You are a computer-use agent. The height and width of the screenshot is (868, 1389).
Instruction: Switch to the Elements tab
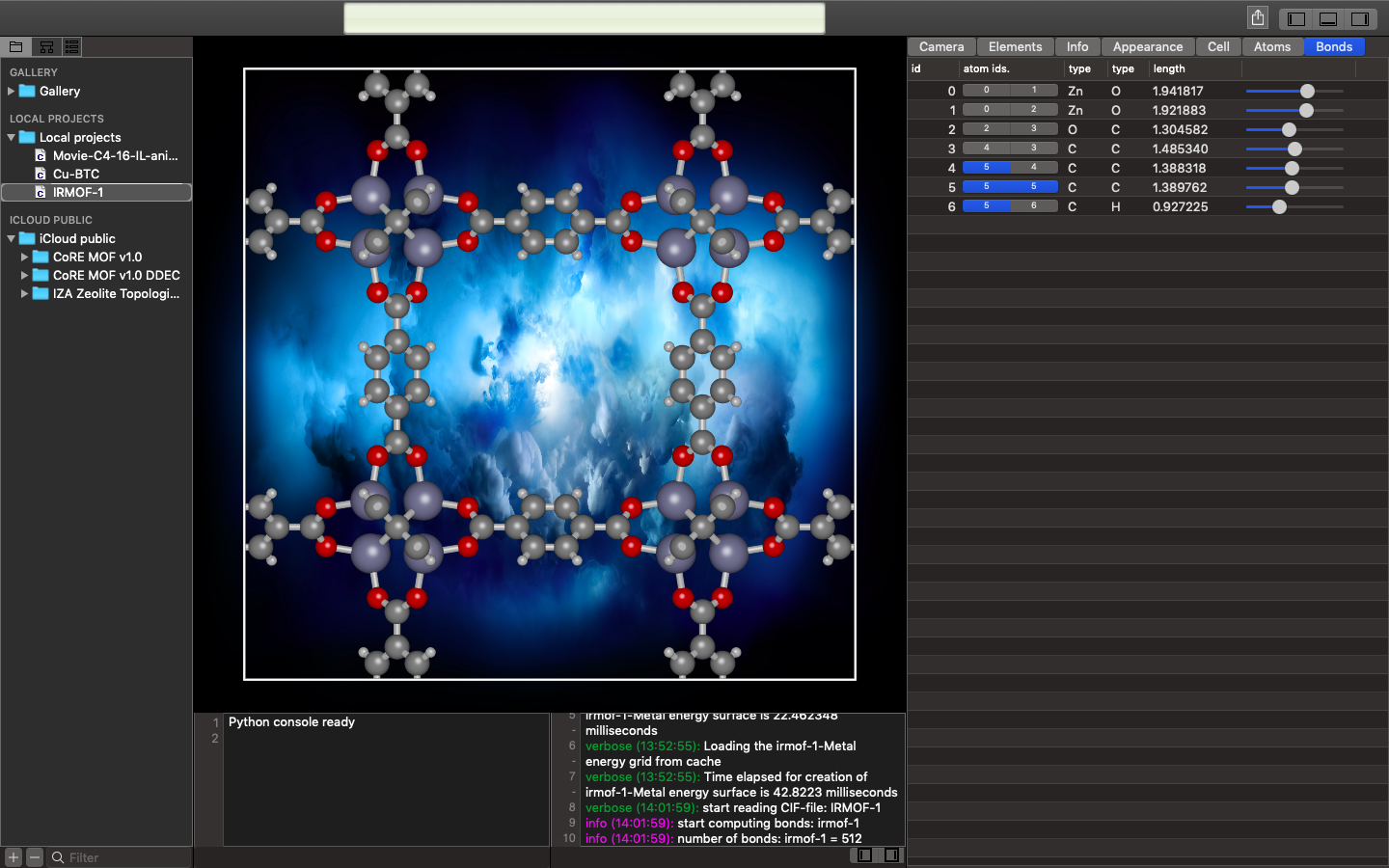[x=1015, y=46]
